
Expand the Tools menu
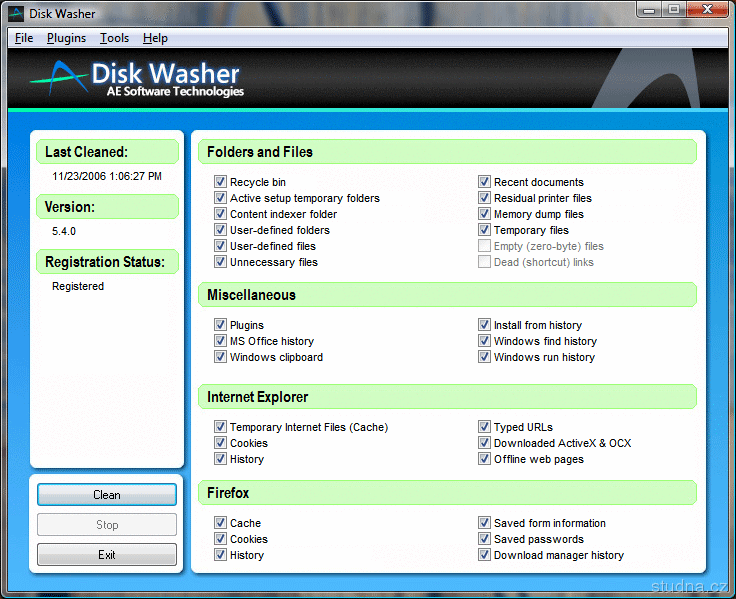[114, 38]
